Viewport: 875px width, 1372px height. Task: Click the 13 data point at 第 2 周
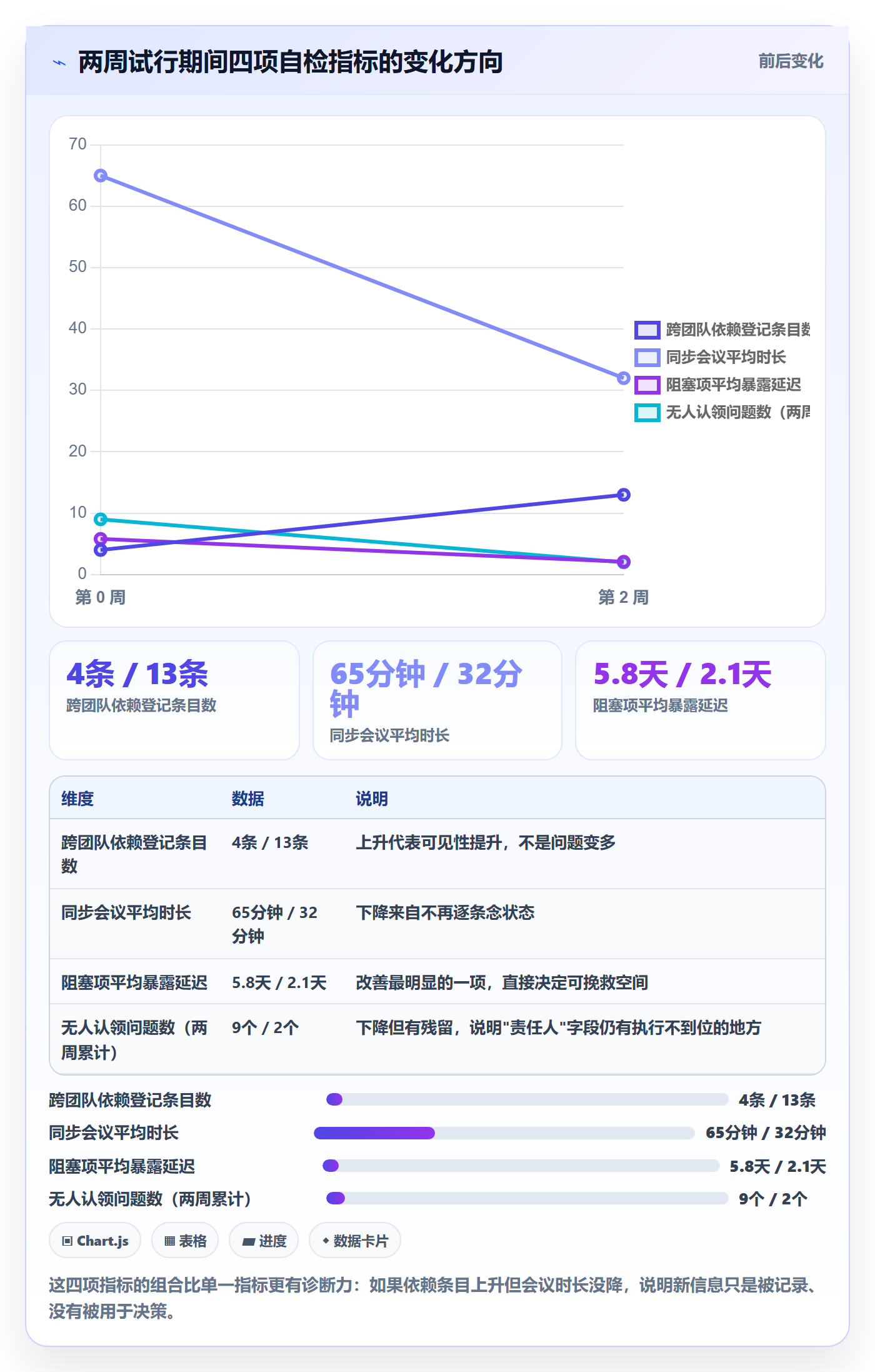tap(623, 495)
